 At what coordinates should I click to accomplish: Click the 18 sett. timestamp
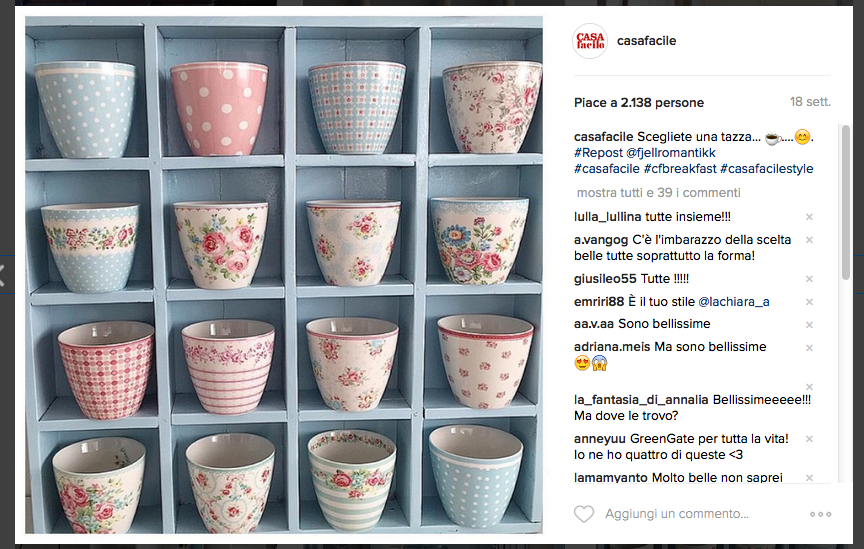[x=810, y=102]
